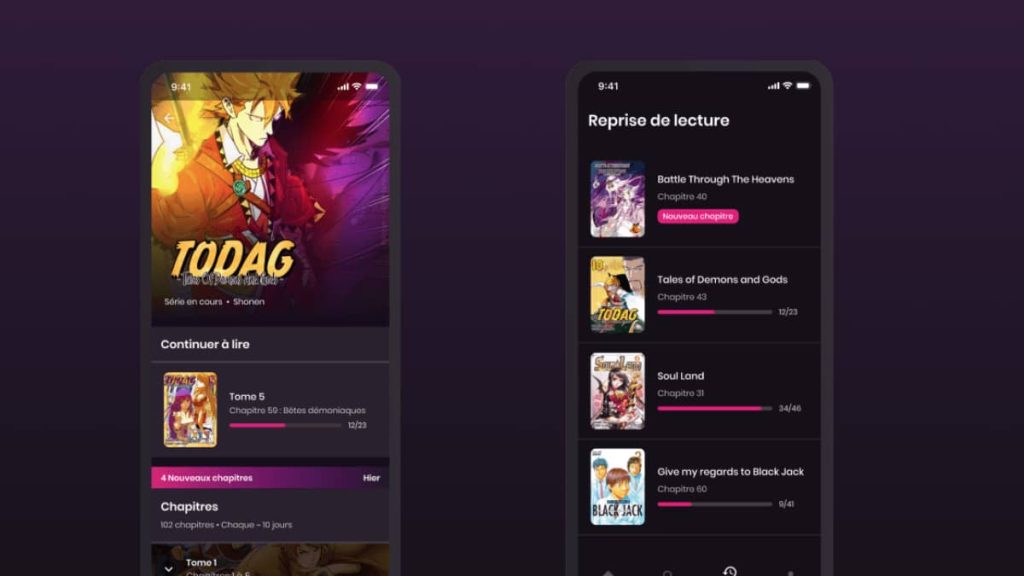Open the 4 Nouveaux chapitres banner
The image size is (1024, 576).
click(270, 478)
